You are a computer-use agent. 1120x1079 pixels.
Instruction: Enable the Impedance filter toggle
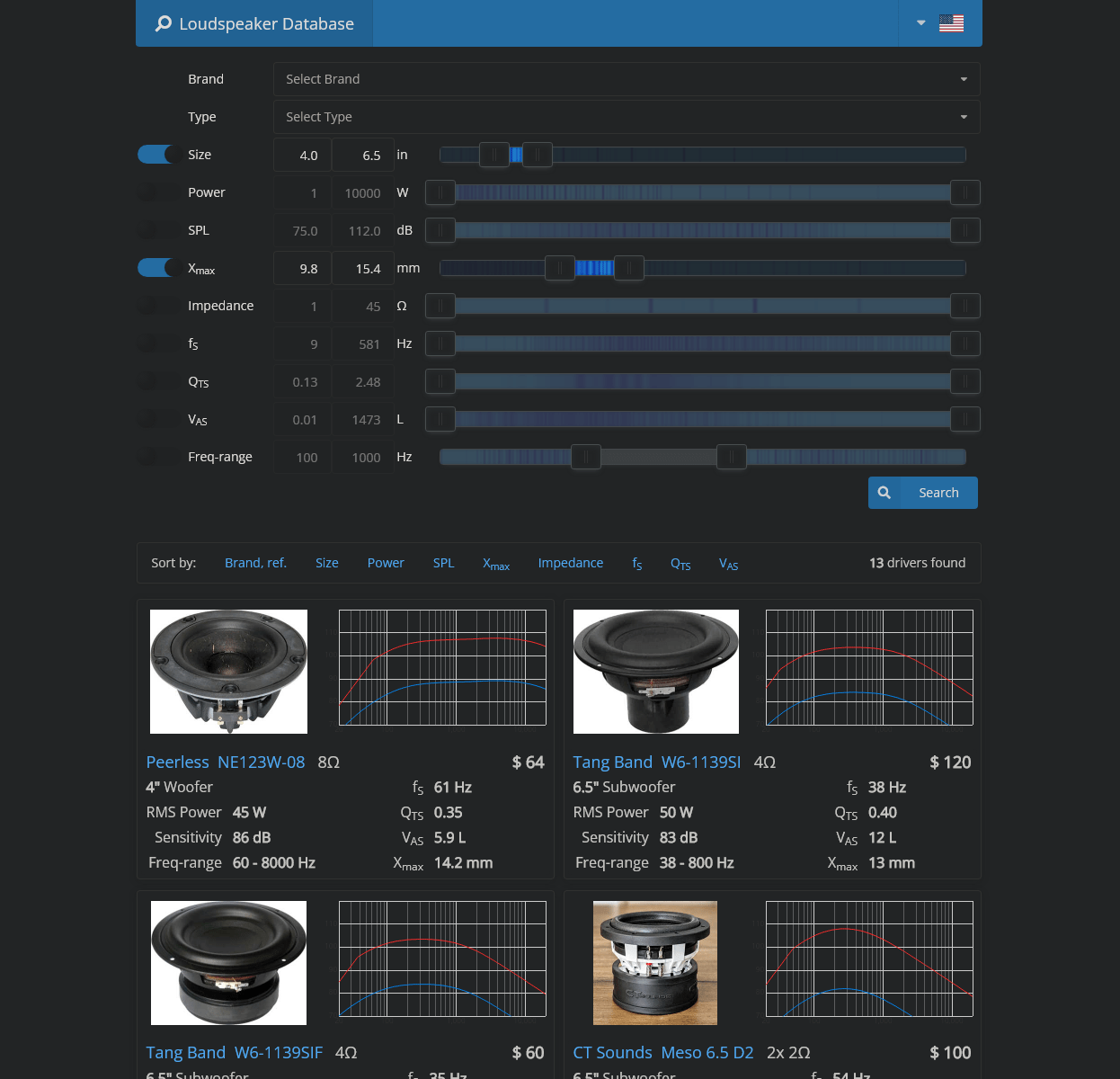[x=158, y=306]
